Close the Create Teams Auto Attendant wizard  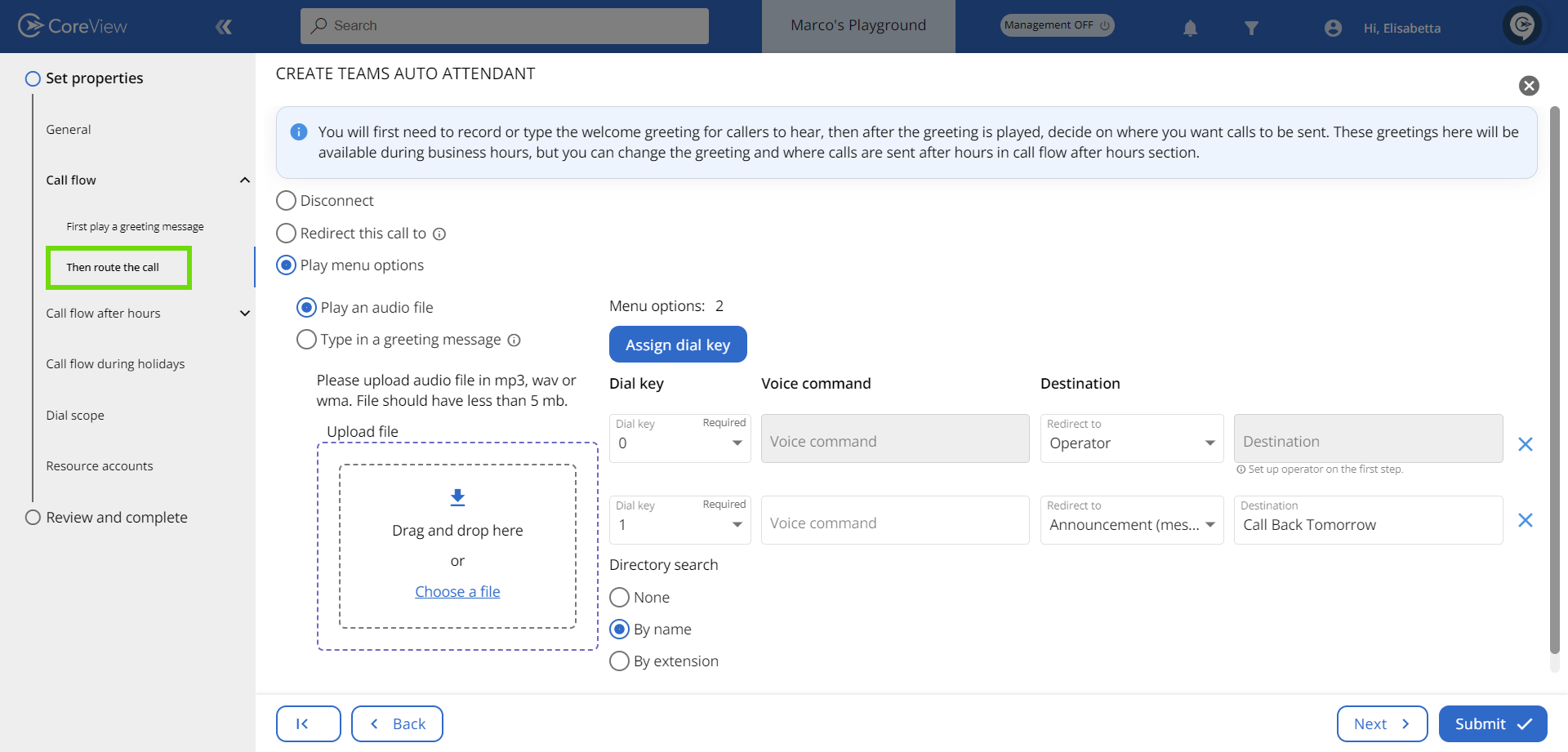point(1529,86)
